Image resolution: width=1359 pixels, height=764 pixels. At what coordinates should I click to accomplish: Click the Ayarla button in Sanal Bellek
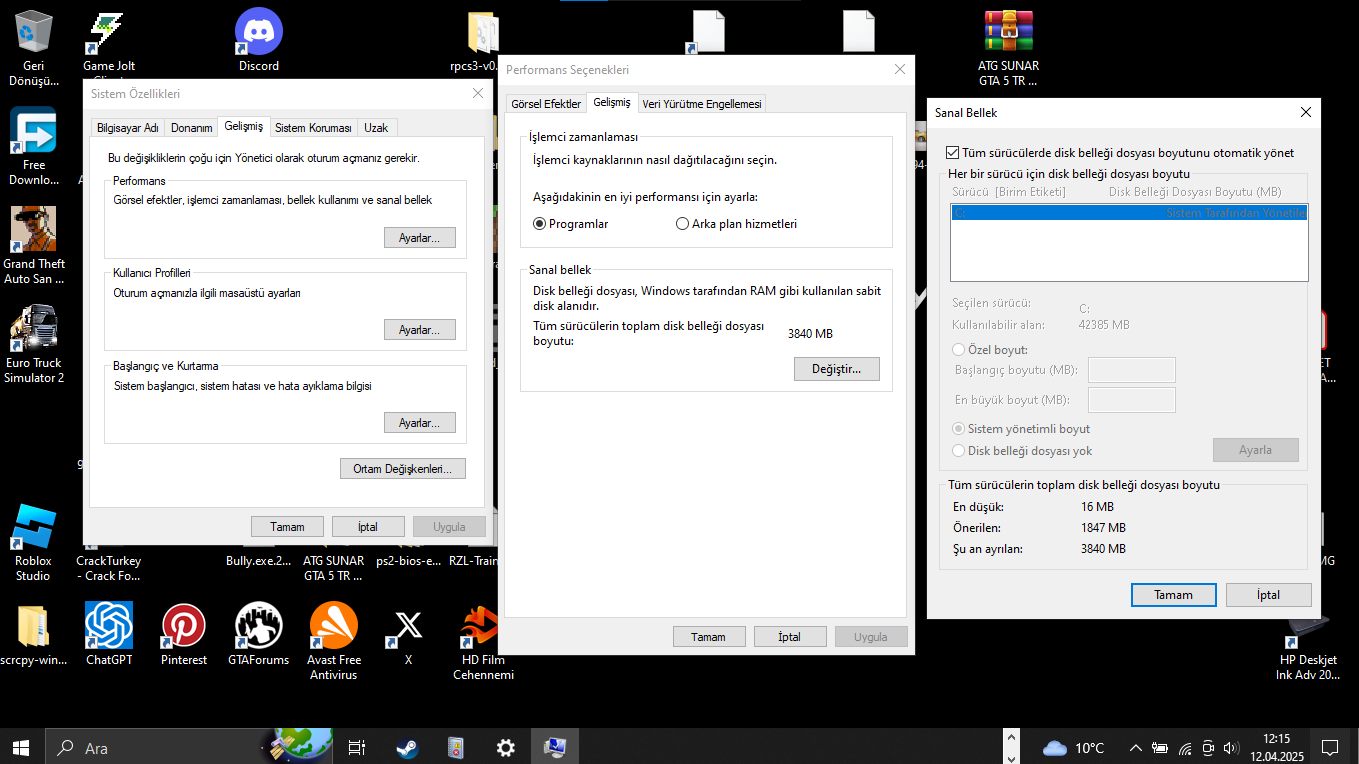pos(1256,450)
